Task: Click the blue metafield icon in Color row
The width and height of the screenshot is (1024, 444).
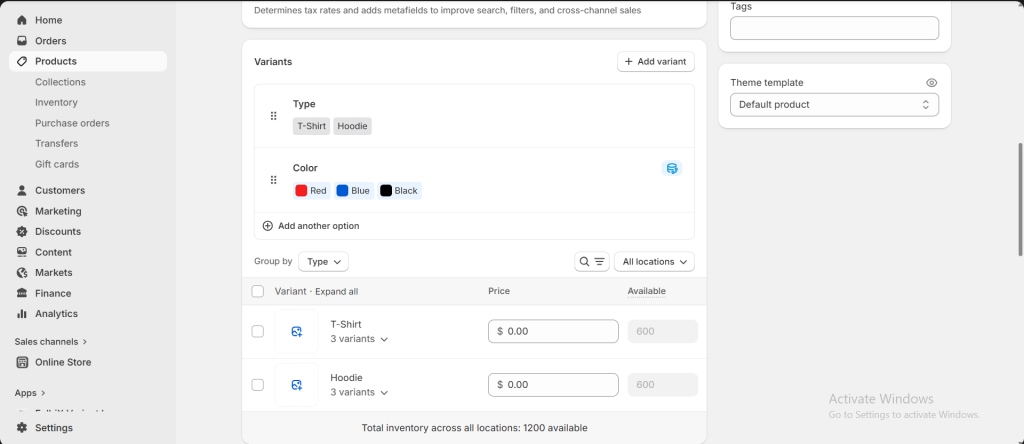Action: [672, 168]
